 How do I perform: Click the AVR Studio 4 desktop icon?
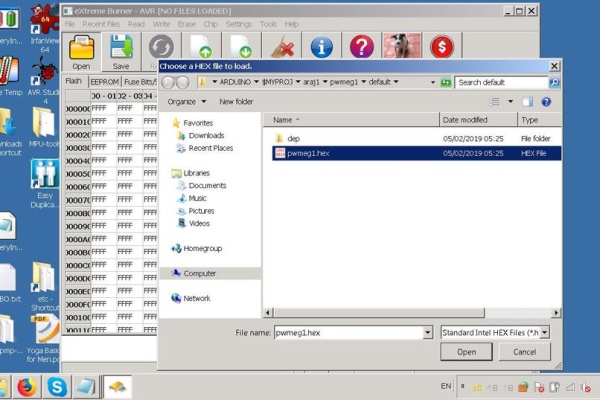point(45,80)
